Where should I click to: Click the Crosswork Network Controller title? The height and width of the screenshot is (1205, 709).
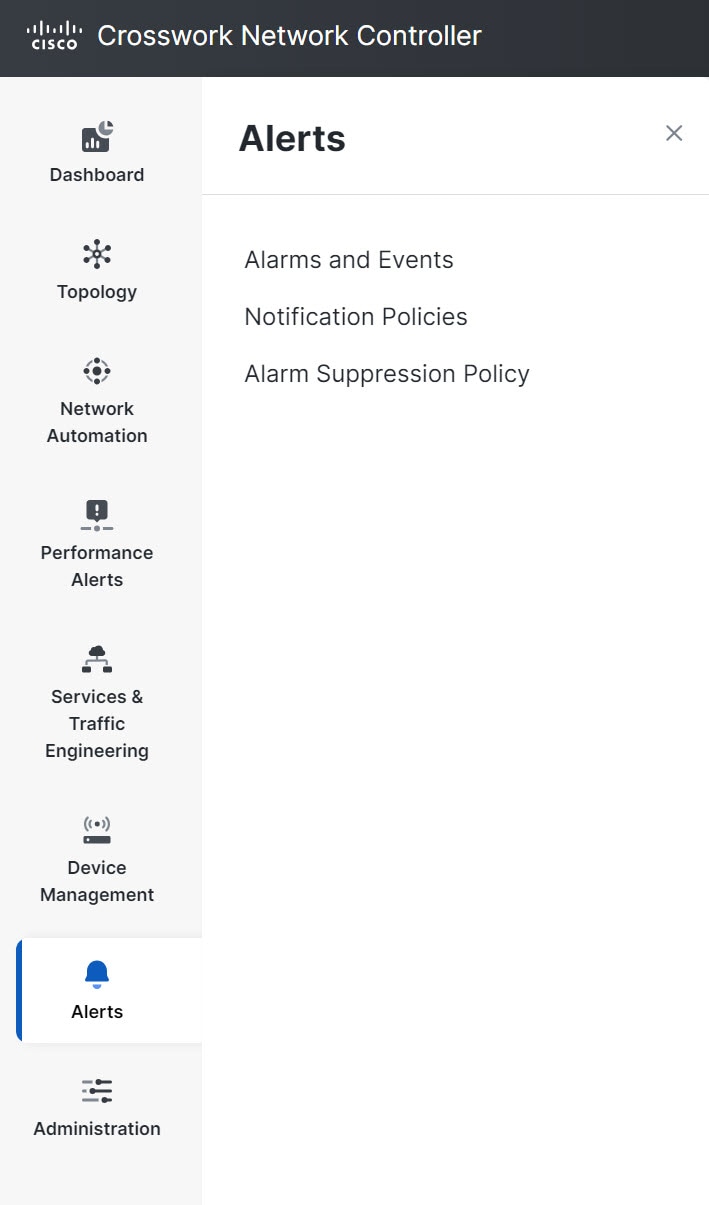tap(289, 36)
